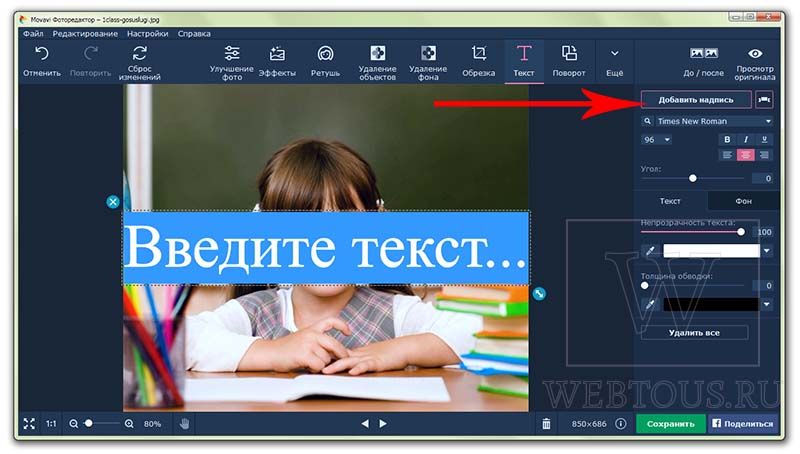The height and width of the screenshot is (454, 800).
Task: Align text to the right
Action: 764,155
